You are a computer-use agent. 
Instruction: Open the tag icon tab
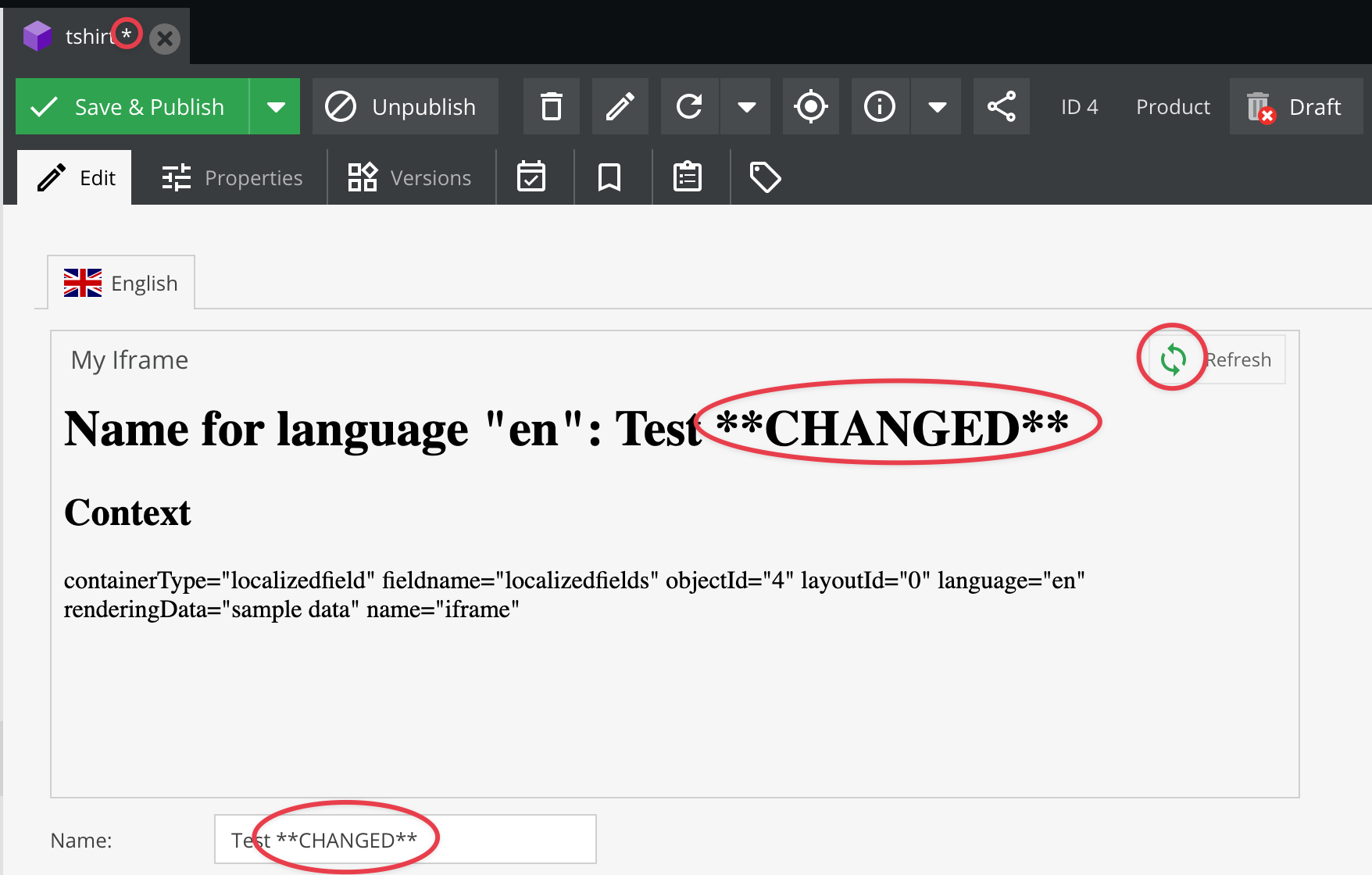[765, 177]
